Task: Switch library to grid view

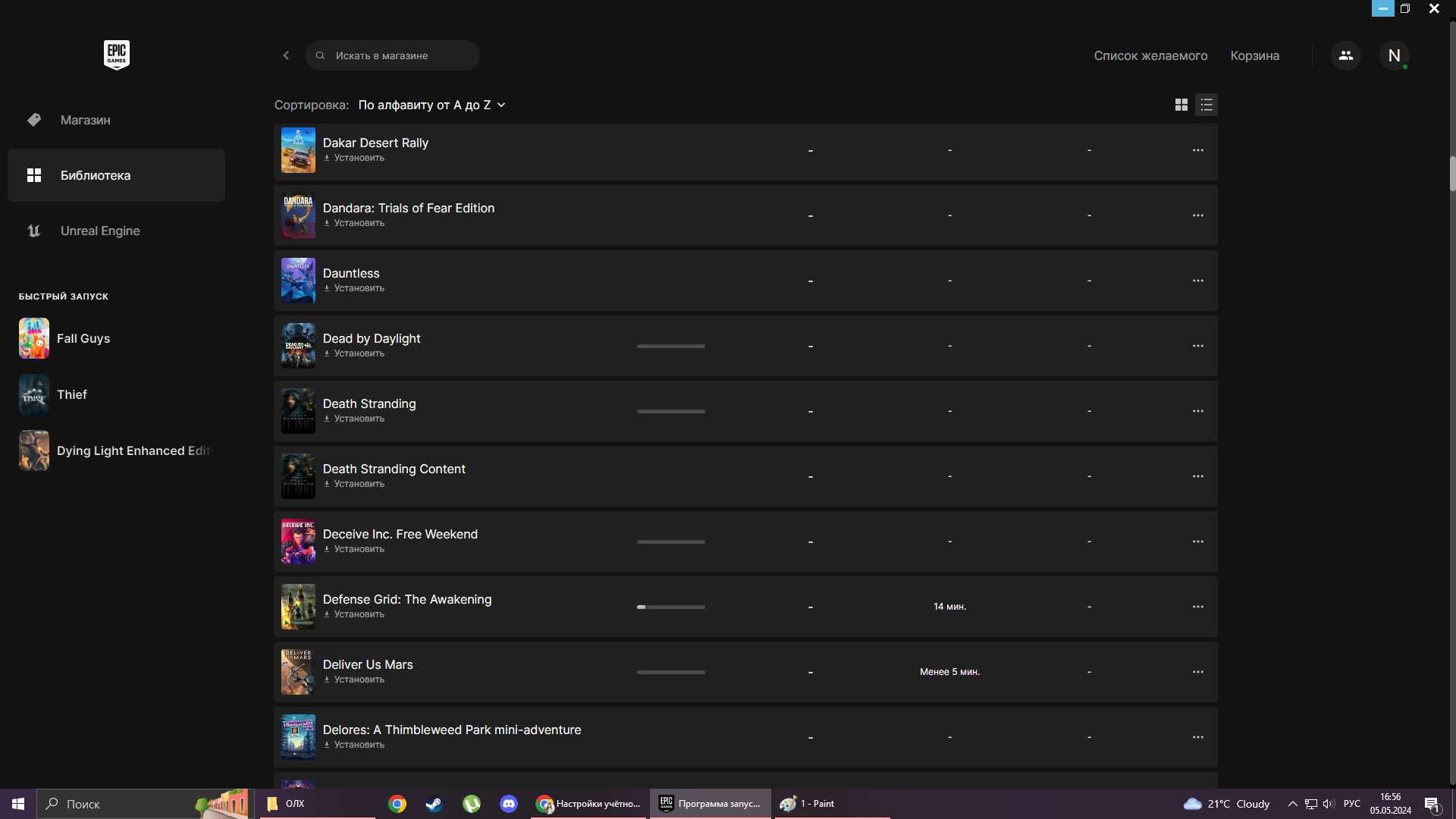Action: click(x=1181, y=105)
